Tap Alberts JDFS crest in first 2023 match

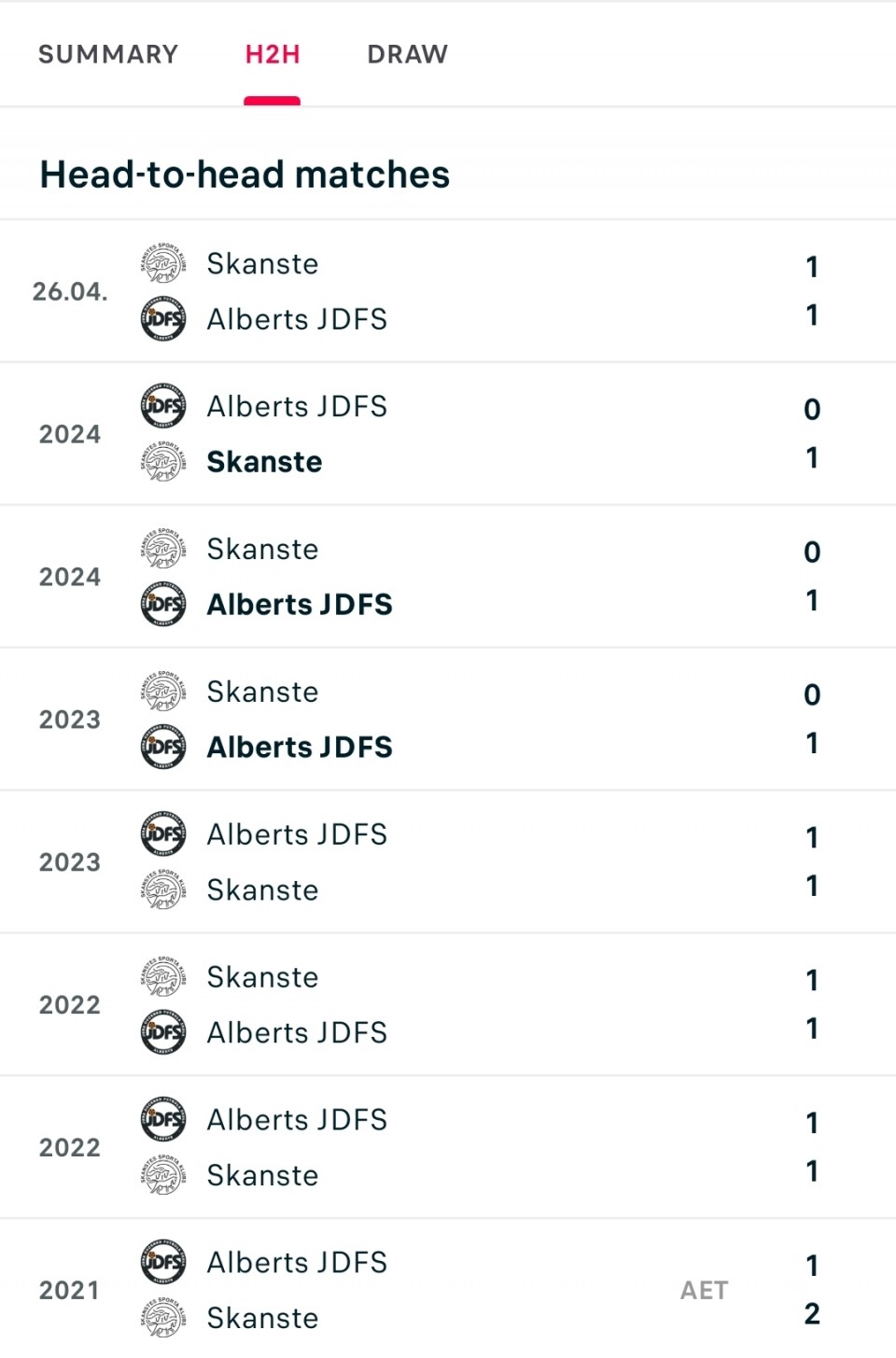pyautogui.click(x=163, y=747)
